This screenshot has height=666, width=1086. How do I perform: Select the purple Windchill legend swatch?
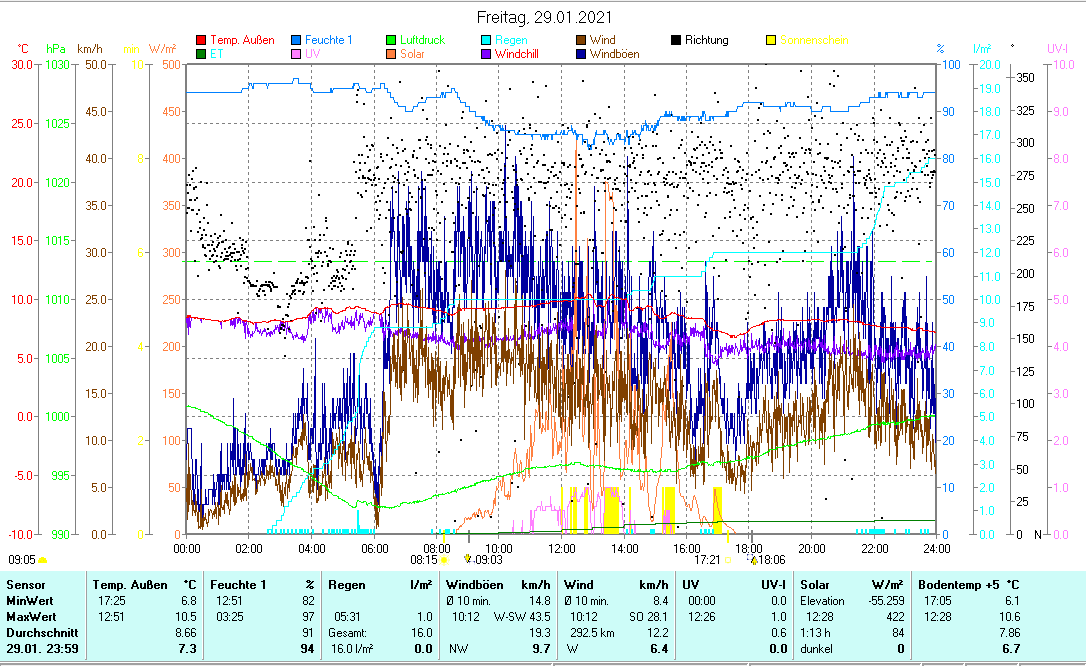(486, 54)
